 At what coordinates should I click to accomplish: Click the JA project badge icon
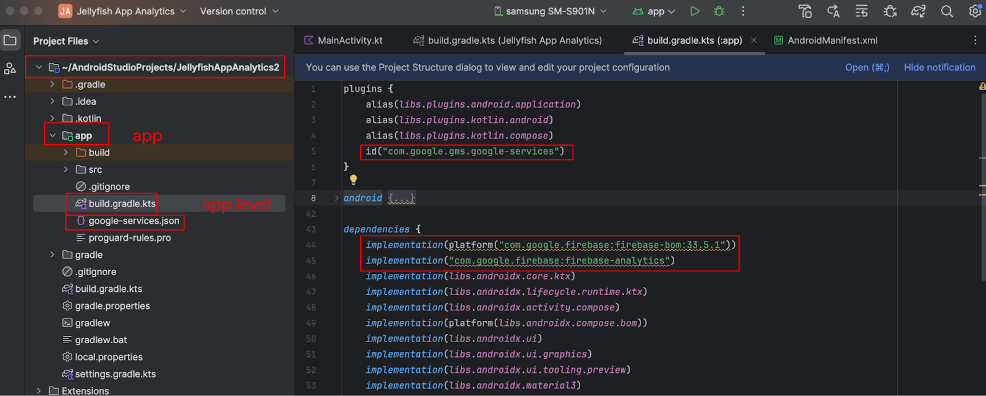(x=64, y=11)
